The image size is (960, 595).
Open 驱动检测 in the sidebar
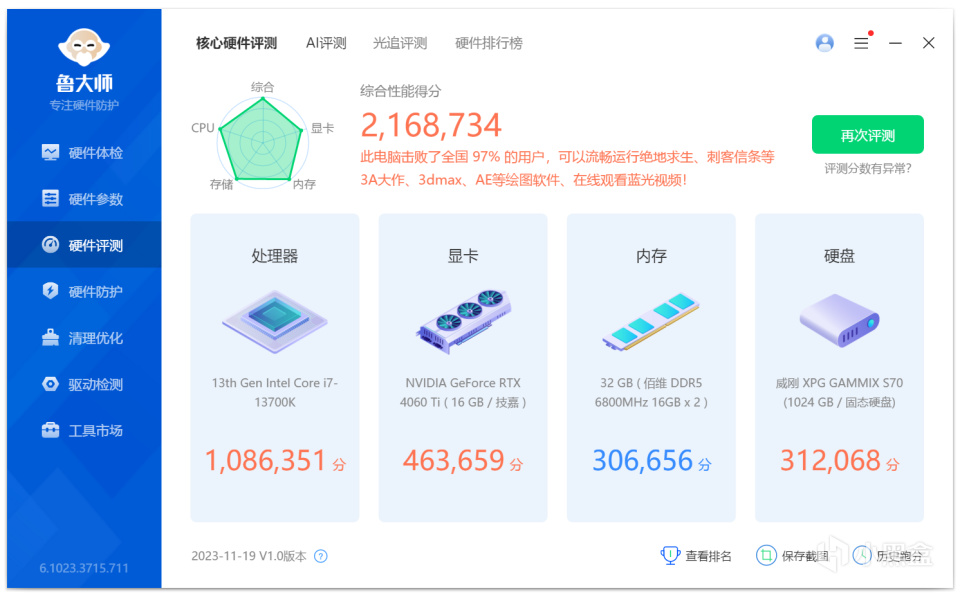coord(84,384)
